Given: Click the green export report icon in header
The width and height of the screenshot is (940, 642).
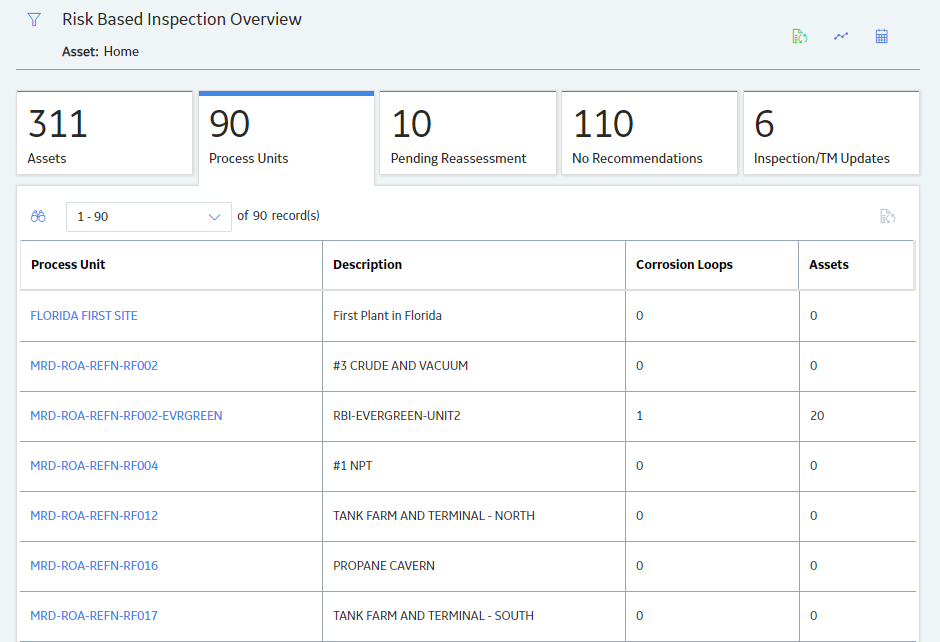Looking at the screenshot, I should pos(800,37).
